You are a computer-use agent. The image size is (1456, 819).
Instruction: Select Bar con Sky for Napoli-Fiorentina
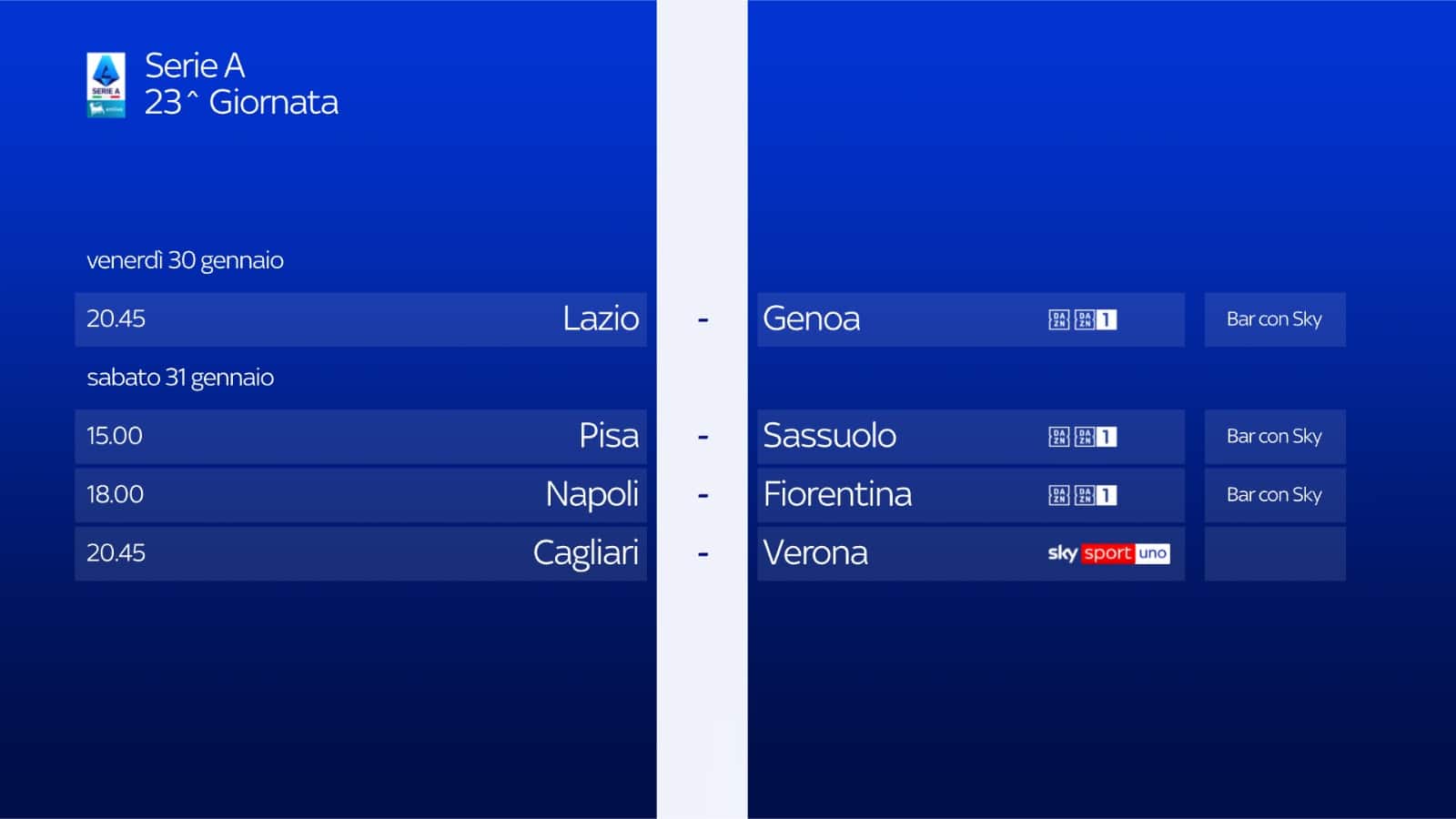1274,495
